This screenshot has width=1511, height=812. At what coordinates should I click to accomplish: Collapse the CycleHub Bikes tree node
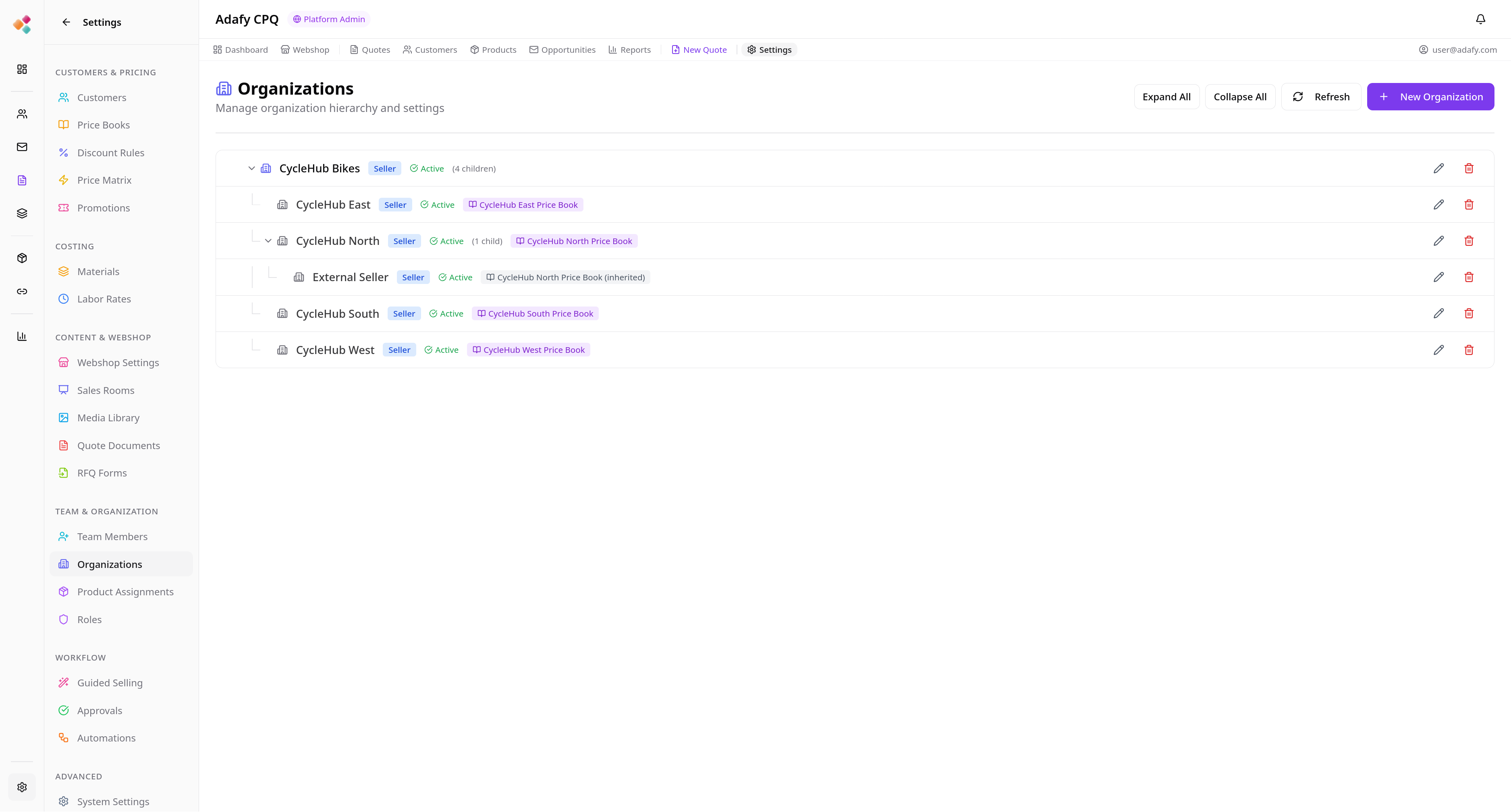point(252,168)
